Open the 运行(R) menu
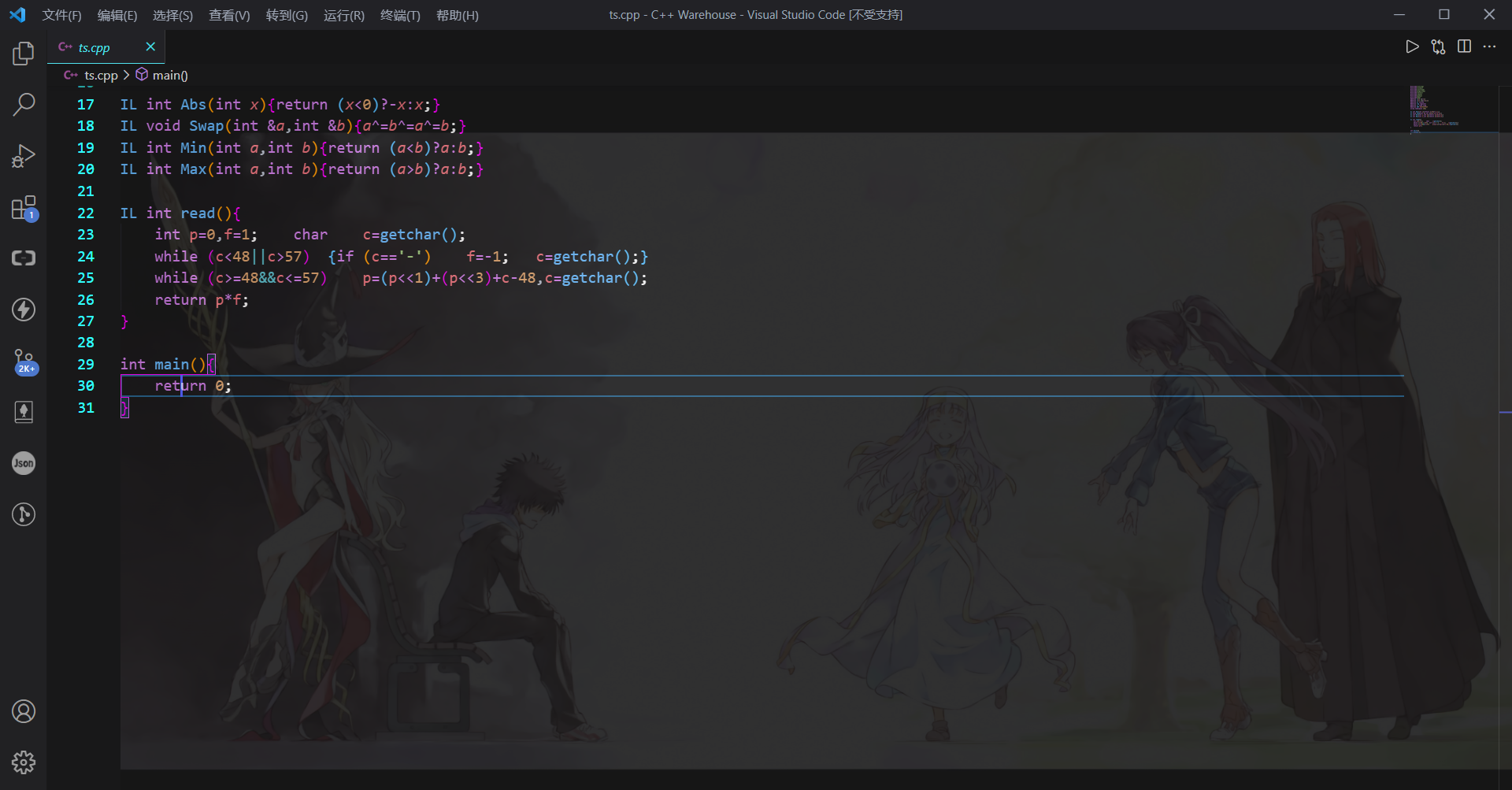Viewport: 1512px width, 790px height. (344, 15)
